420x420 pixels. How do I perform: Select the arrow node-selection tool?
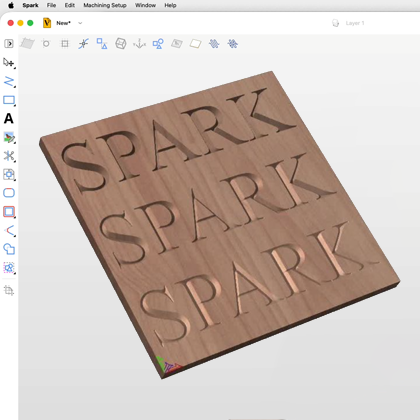9,63
